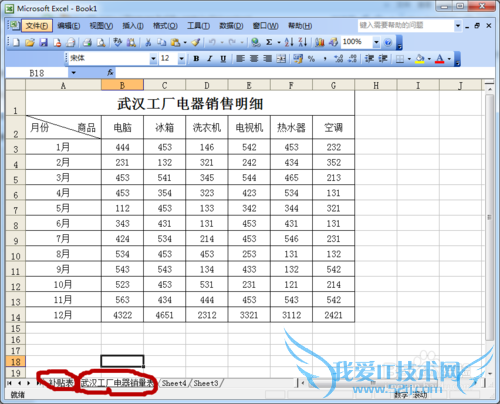Screen dimensions: 500x404
Task: Apply the Currency style
Action: [298, 59]
